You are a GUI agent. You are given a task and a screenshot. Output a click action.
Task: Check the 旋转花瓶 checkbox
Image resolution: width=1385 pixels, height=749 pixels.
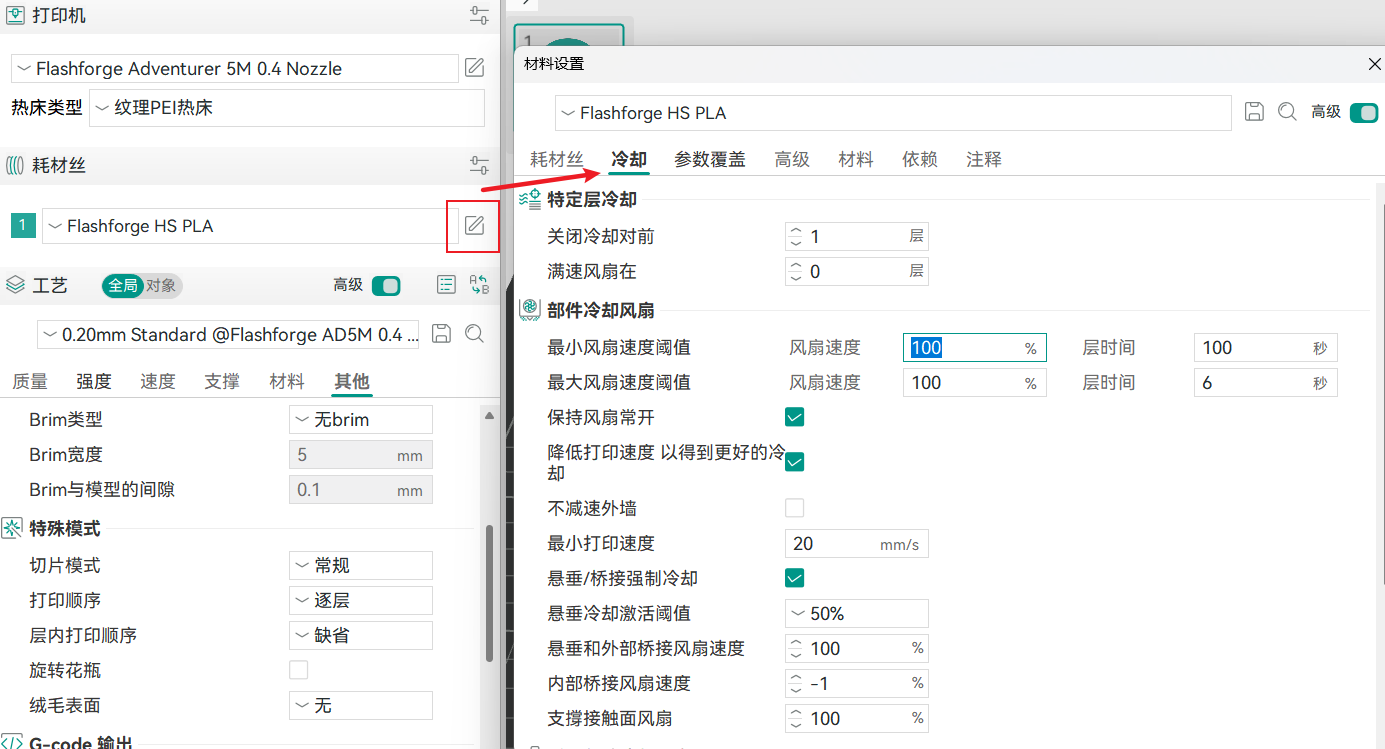click(298, 670)
